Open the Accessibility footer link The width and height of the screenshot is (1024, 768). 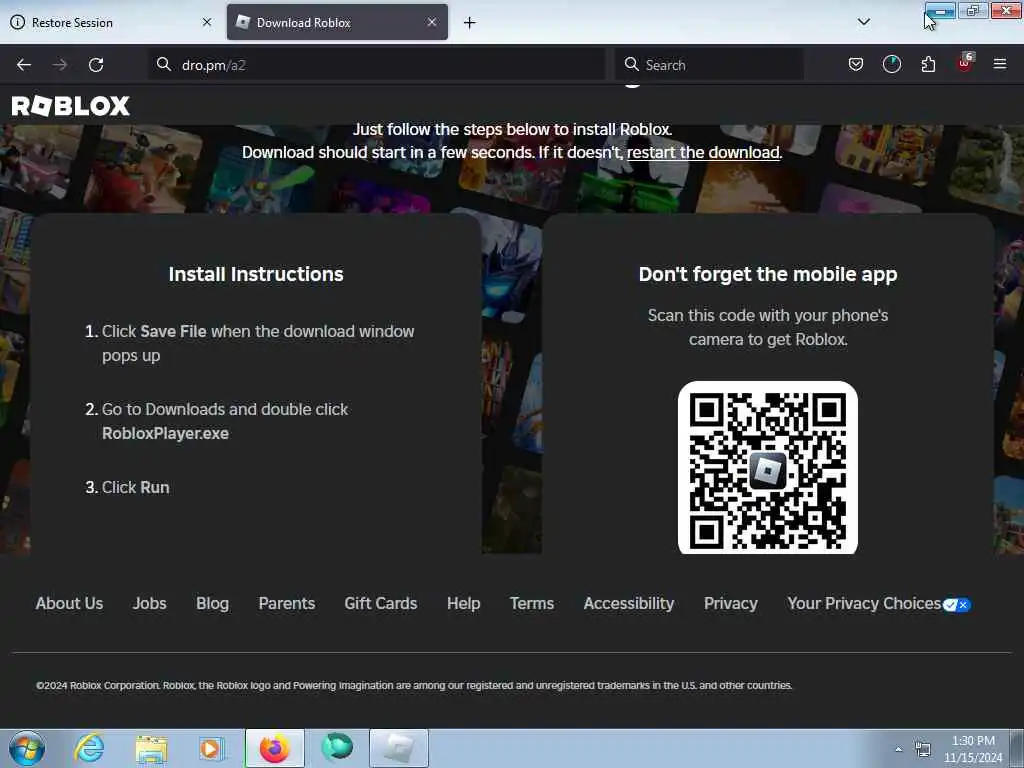(x=629, y=603)
